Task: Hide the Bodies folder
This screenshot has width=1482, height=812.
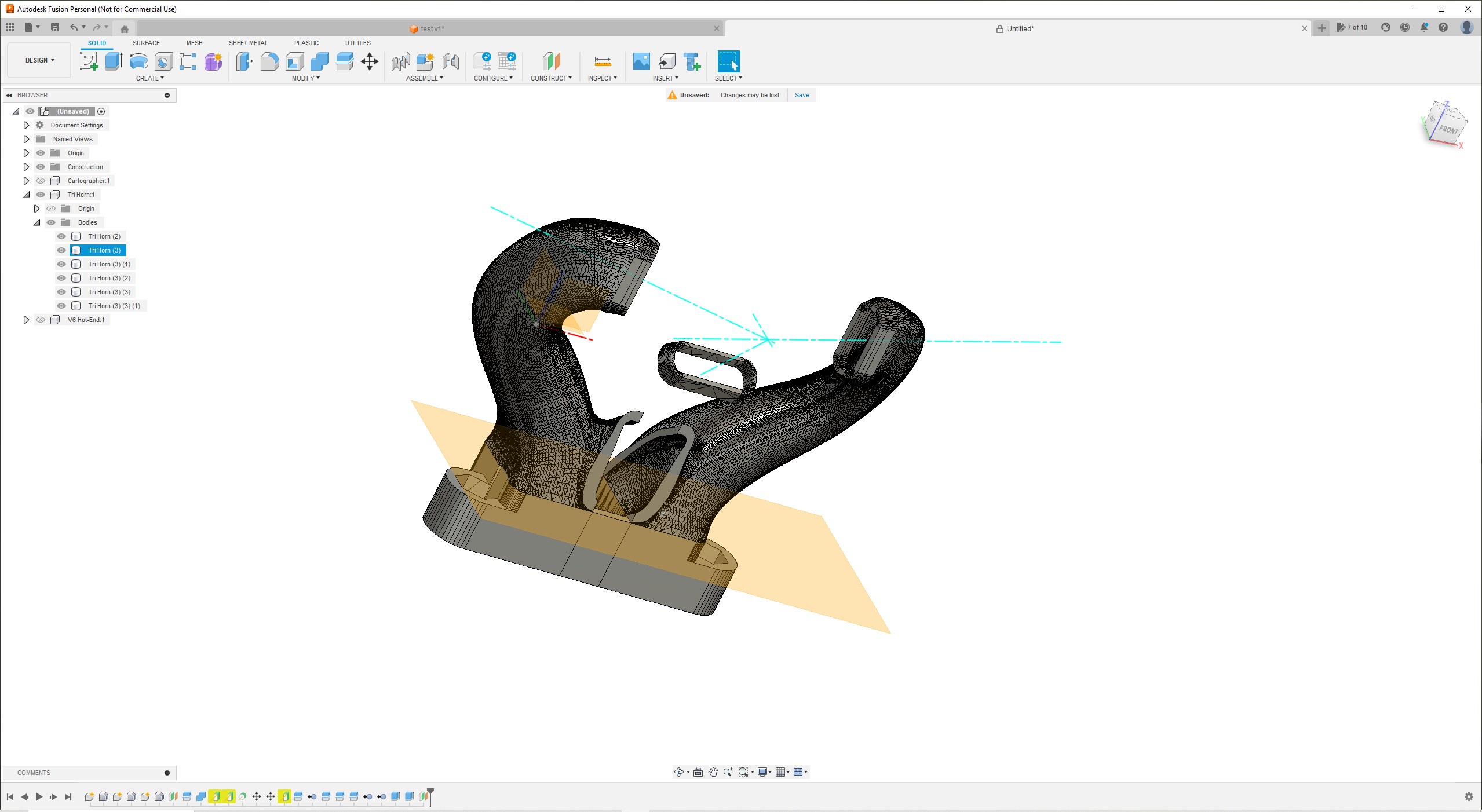Action: [x=51, y=222]
